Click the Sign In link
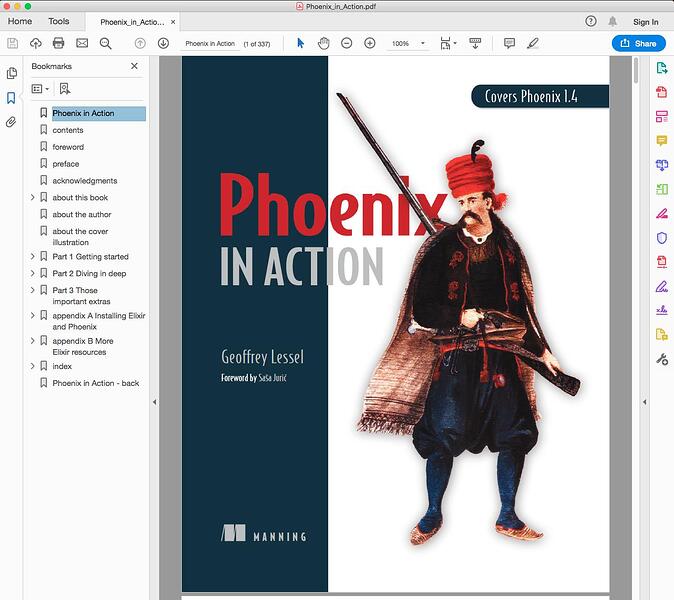Viewport: 674px width, 600px height. [x=645, y=22]
